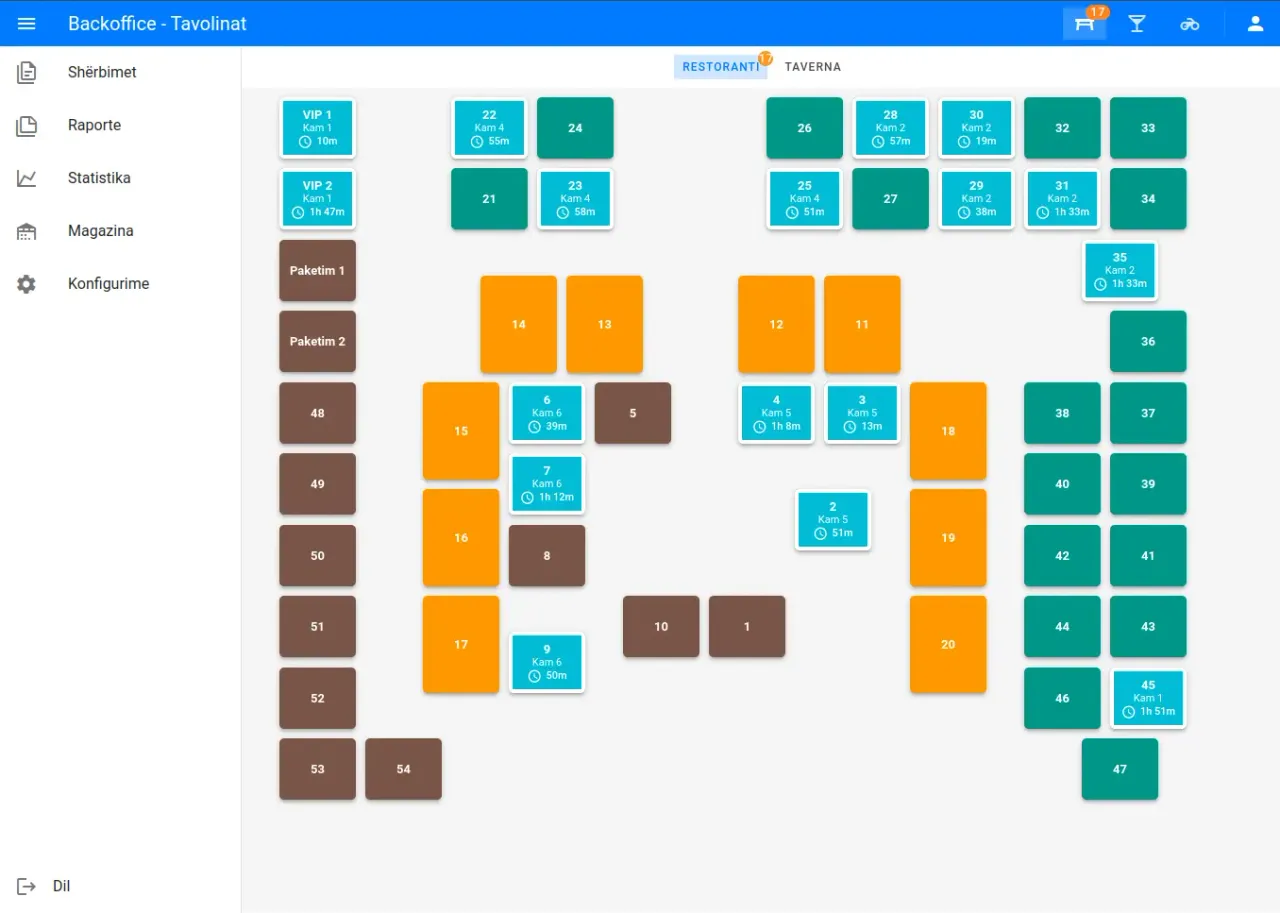Select the cocktail glass bar icon

(1137, 23)
